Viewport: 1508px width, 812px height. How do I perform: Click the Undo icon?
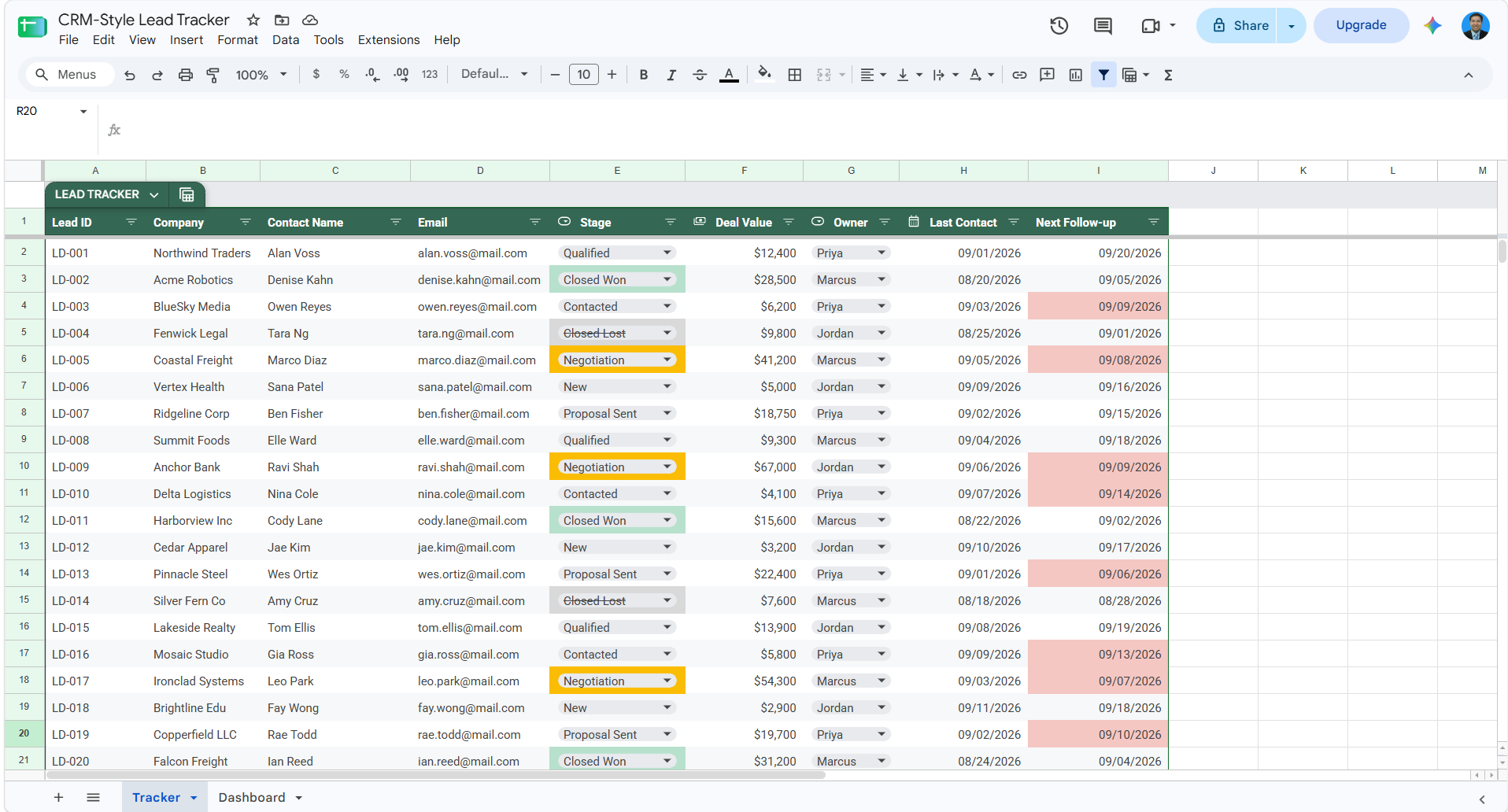[x=130, y=75]
